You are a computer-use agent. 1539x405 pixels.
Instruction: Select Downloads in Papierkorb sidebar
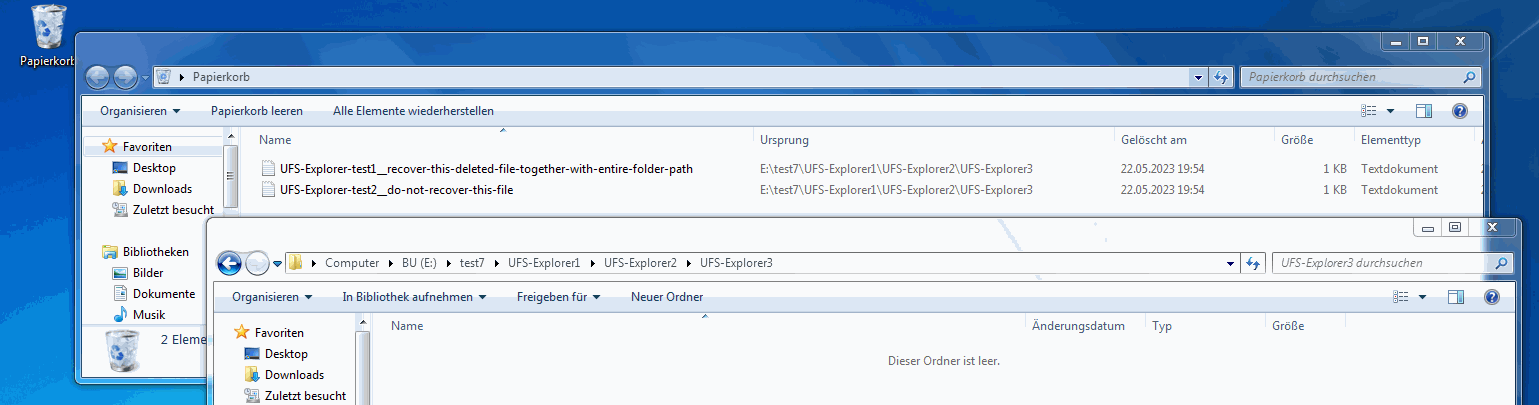pyautogui.click(x=152, y=189)
